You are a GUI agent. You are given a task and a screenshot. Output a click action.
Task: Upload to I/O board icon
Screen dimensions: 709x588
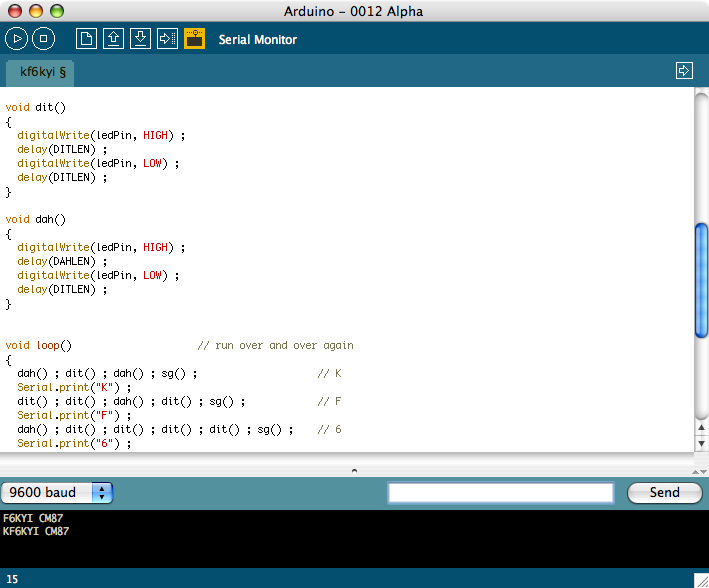click(167, 39)
